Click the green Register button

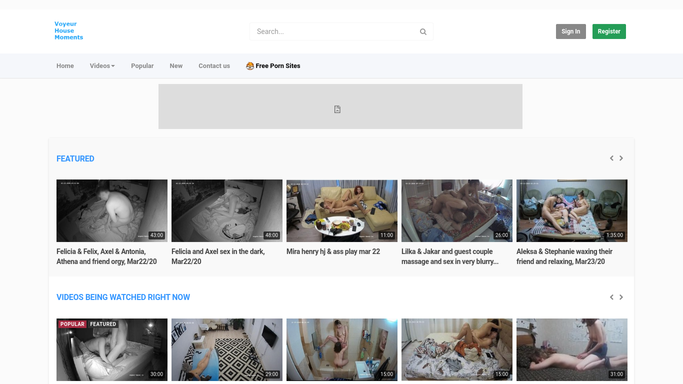[609, 31]
